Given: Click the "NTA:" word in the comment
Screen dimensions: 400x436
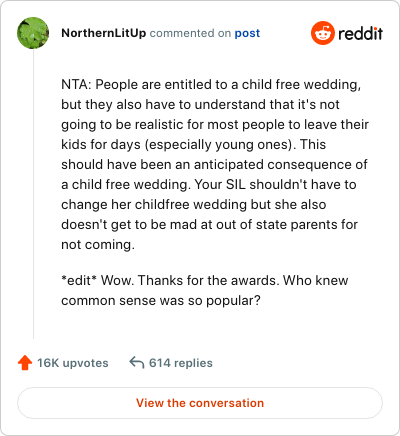Looking at the screenshot, I should (x=76, y=84).
